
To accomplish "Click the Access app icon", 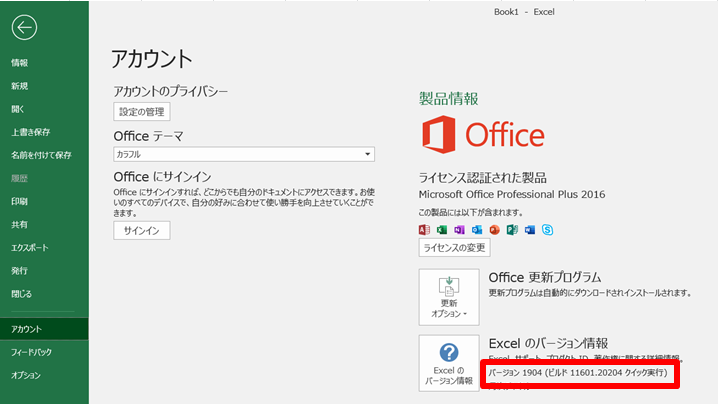I will point(424,229).
